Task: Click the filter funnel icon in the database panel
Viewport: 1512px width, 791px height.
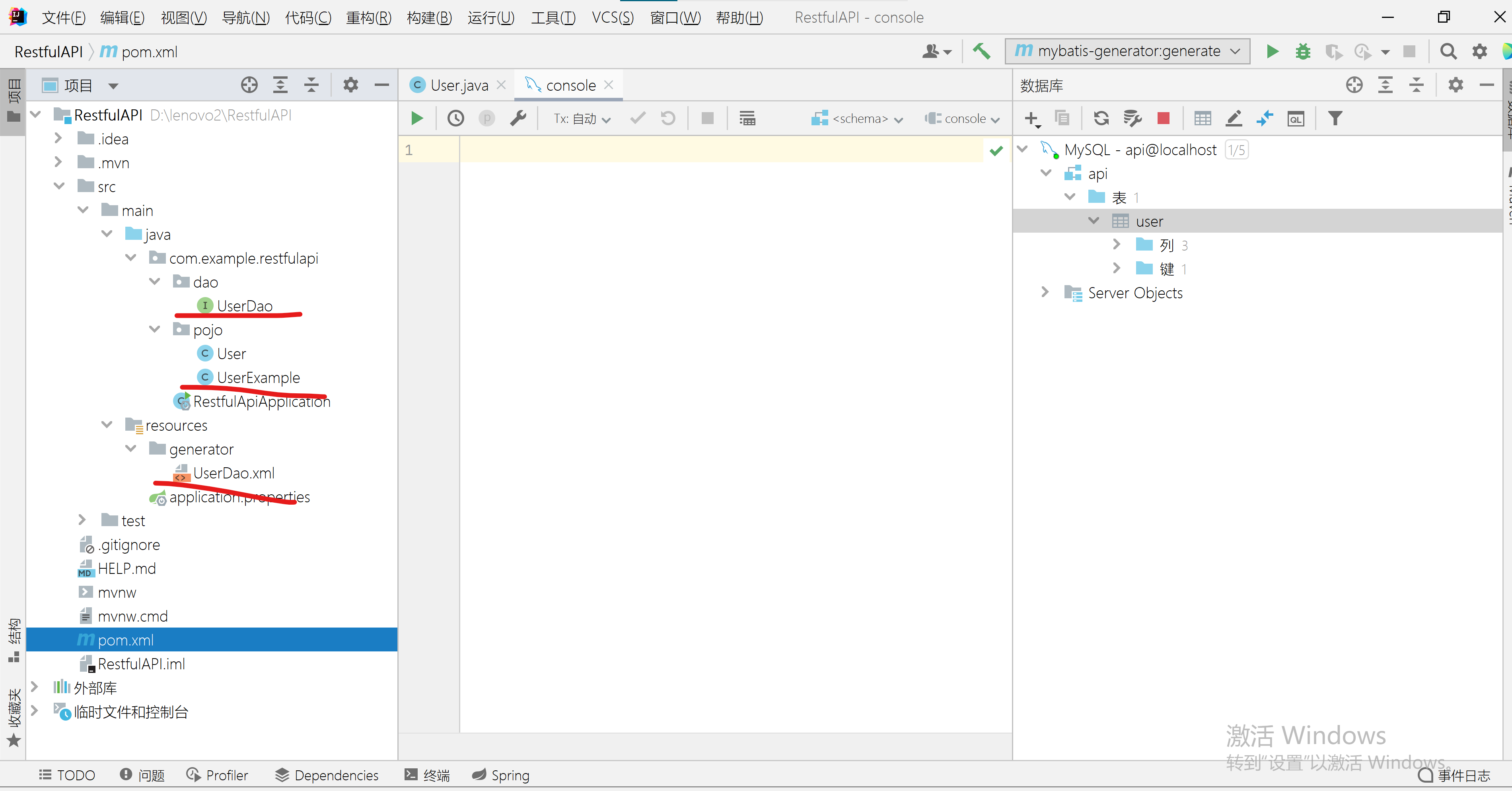Action: click(x=1335, y=119)
